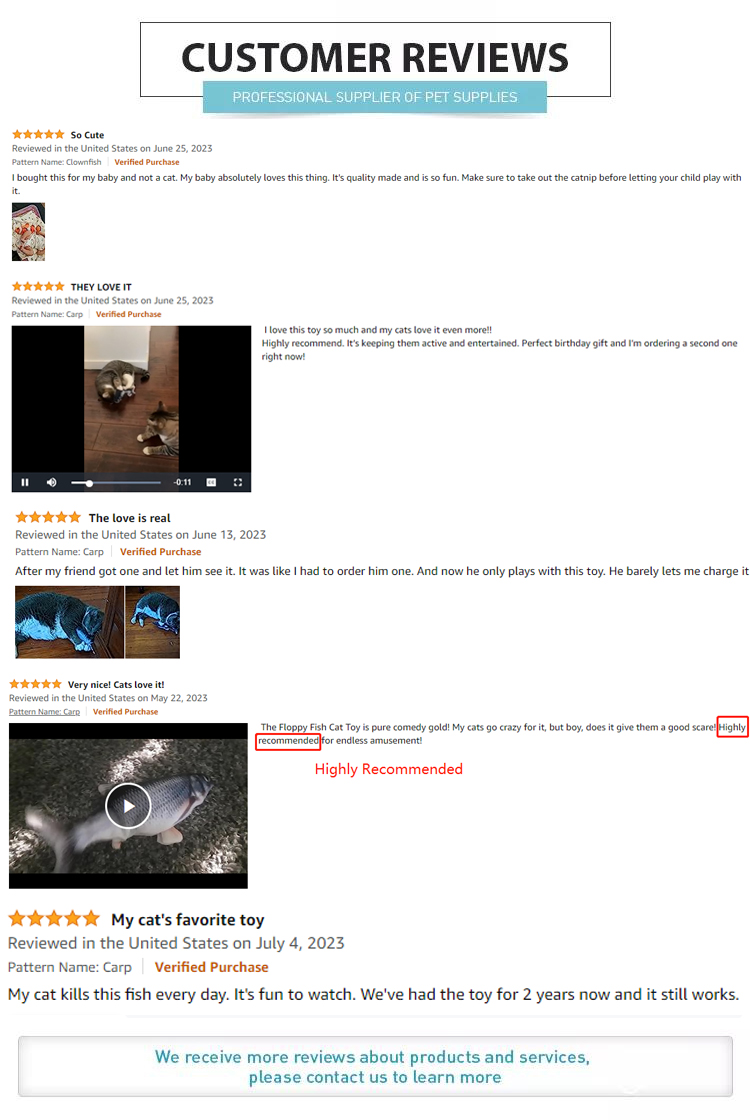Click the red-boxed 'recommended' highlight
Viewport: 750px width, 1120px height.
click(x=289, y=741)
